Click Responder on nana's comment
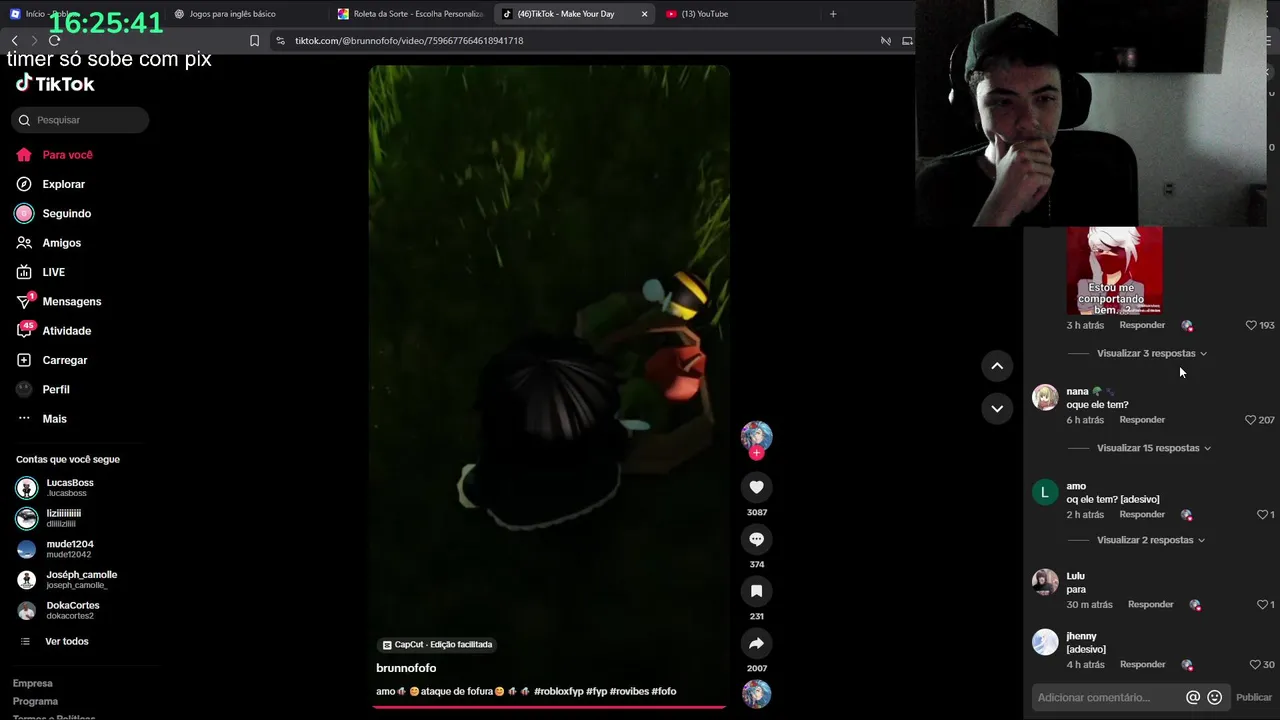 click(x=1142, y=420)
